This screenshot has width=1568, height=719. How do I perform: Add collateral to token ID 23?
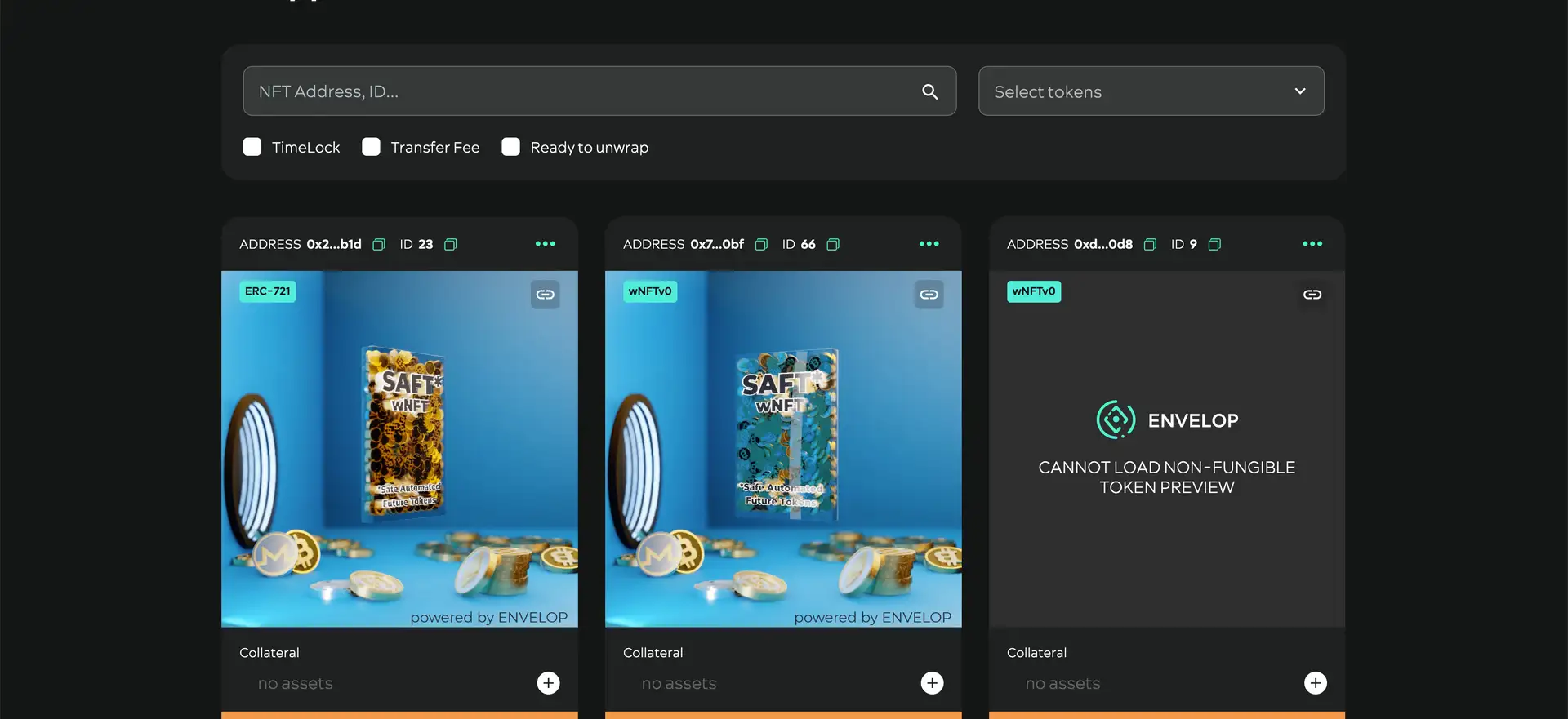tap(548, 683)
